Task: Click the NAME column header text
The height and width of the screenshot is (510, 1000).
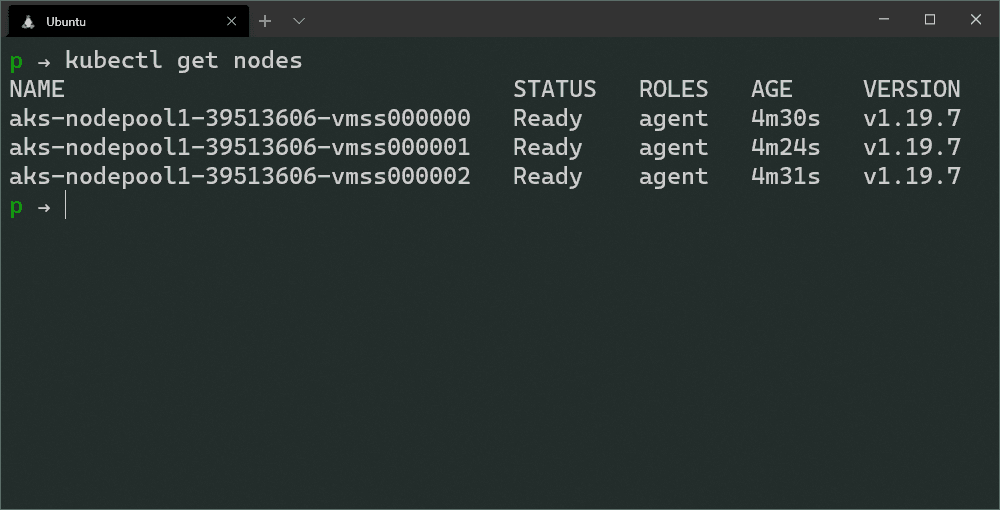Action: [37, 90]
